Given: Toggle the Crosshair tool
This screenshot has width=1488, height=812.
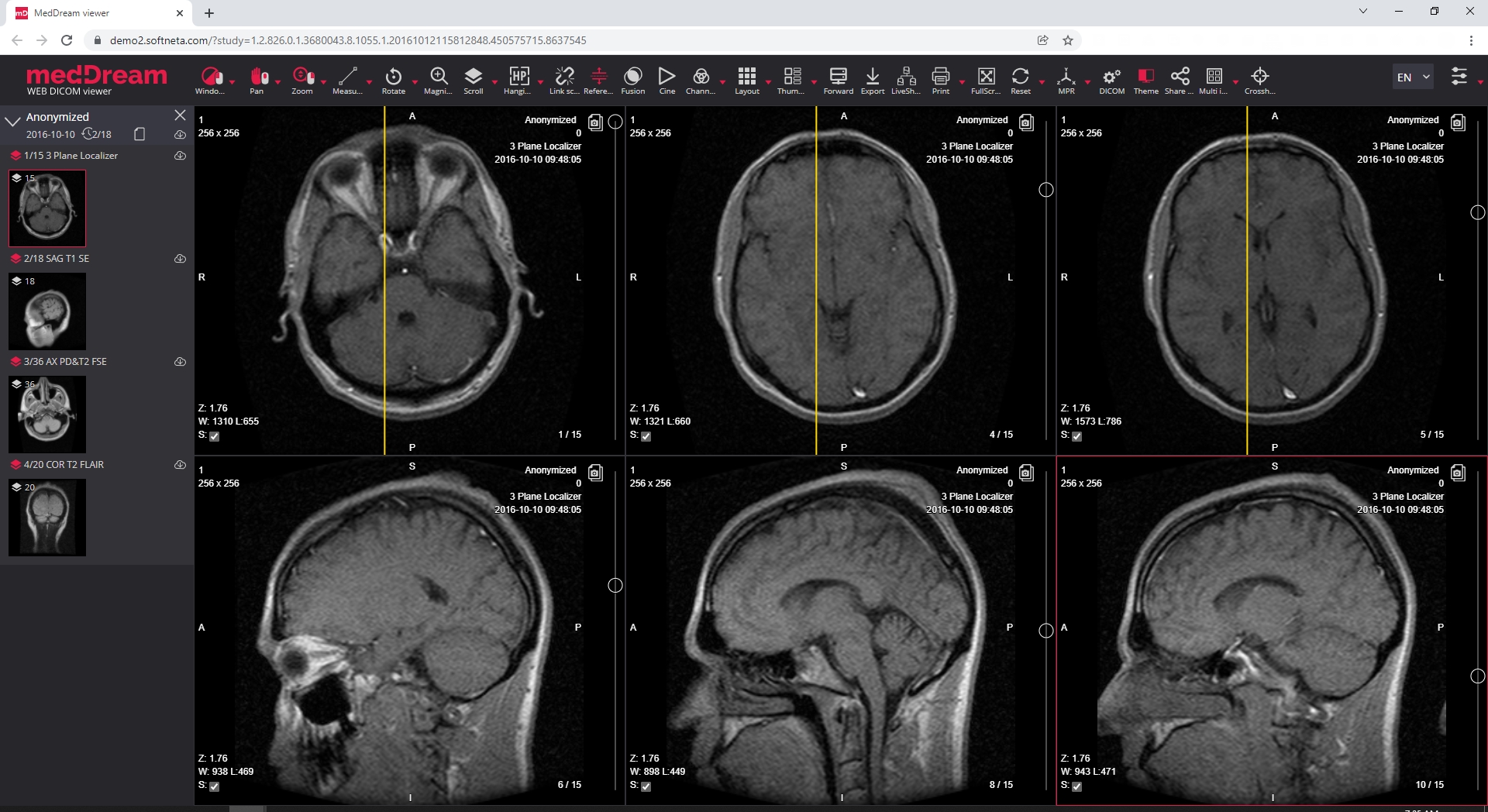Looking at the screenshot, I should pos(1259,76).
